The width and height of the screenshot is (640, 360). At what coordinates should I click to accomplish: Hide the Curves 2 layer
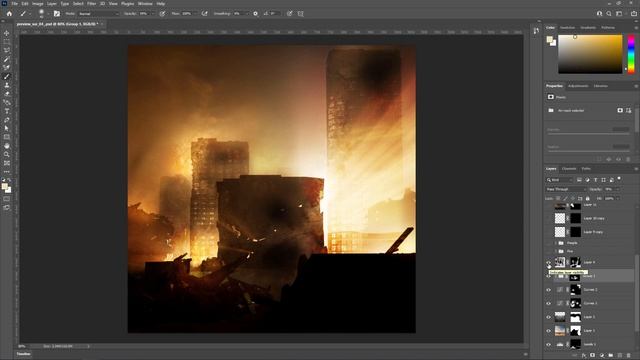[549, 290]
